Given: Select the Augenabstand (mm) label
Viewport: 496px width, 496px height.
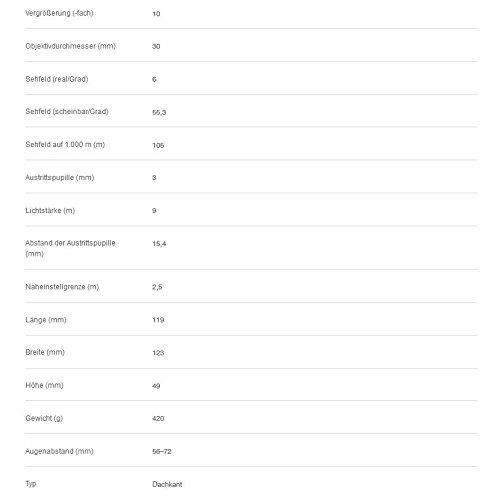Looking at the screenshot, I should tap(59, 451).
